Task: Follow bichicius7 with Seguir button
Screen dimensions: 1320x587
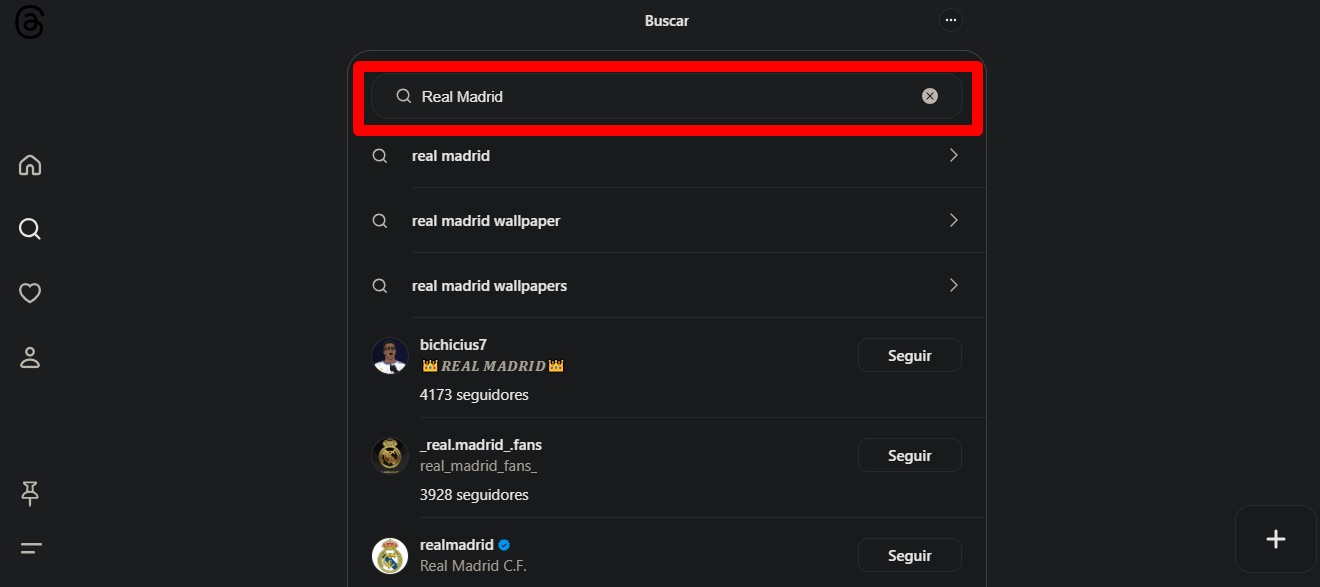Action: pos(910,355)
